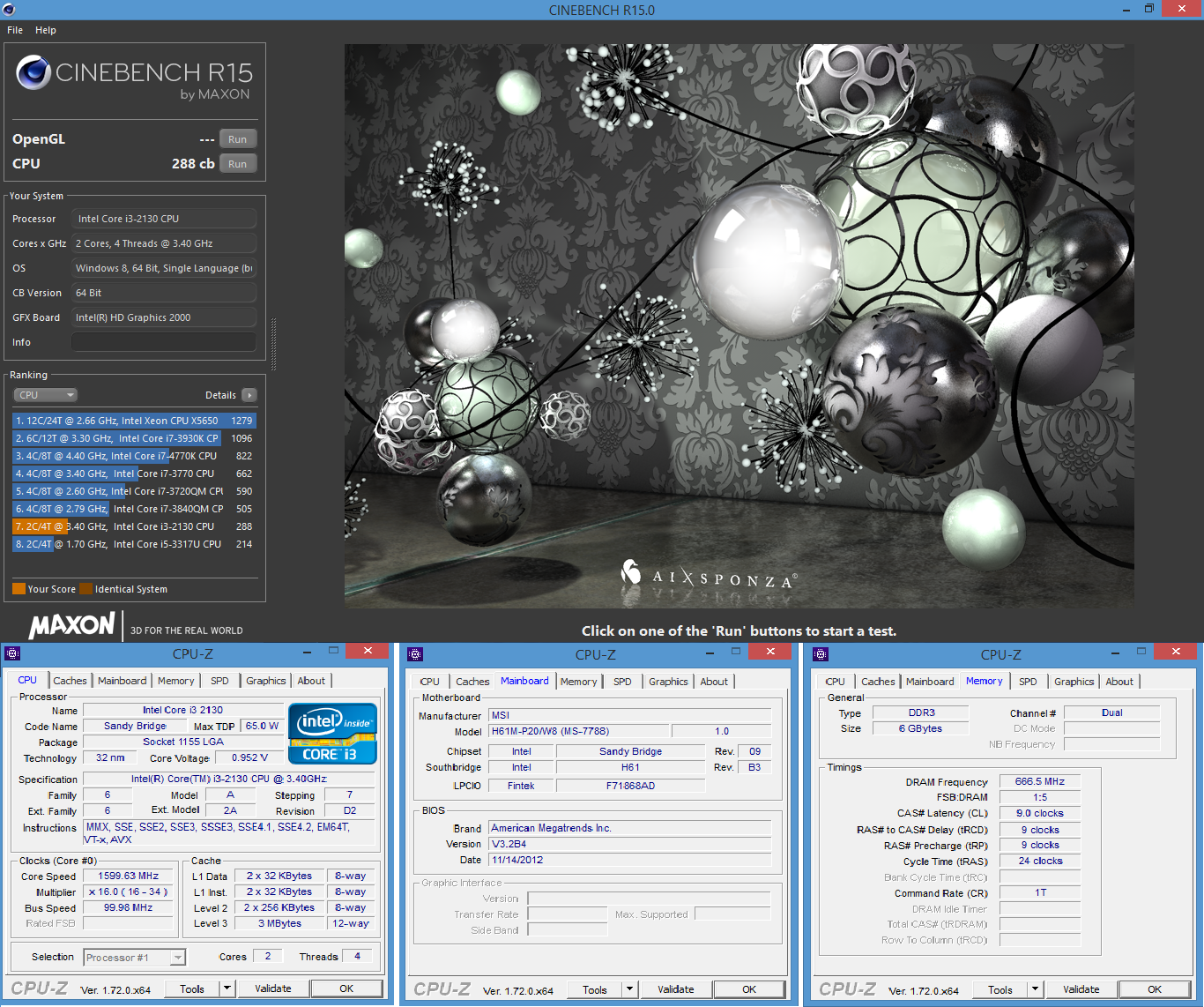Switch to Memory tab in left CPU-Z window
The width and height of the screenshot is (1204, 1007).
pos(176,681)
